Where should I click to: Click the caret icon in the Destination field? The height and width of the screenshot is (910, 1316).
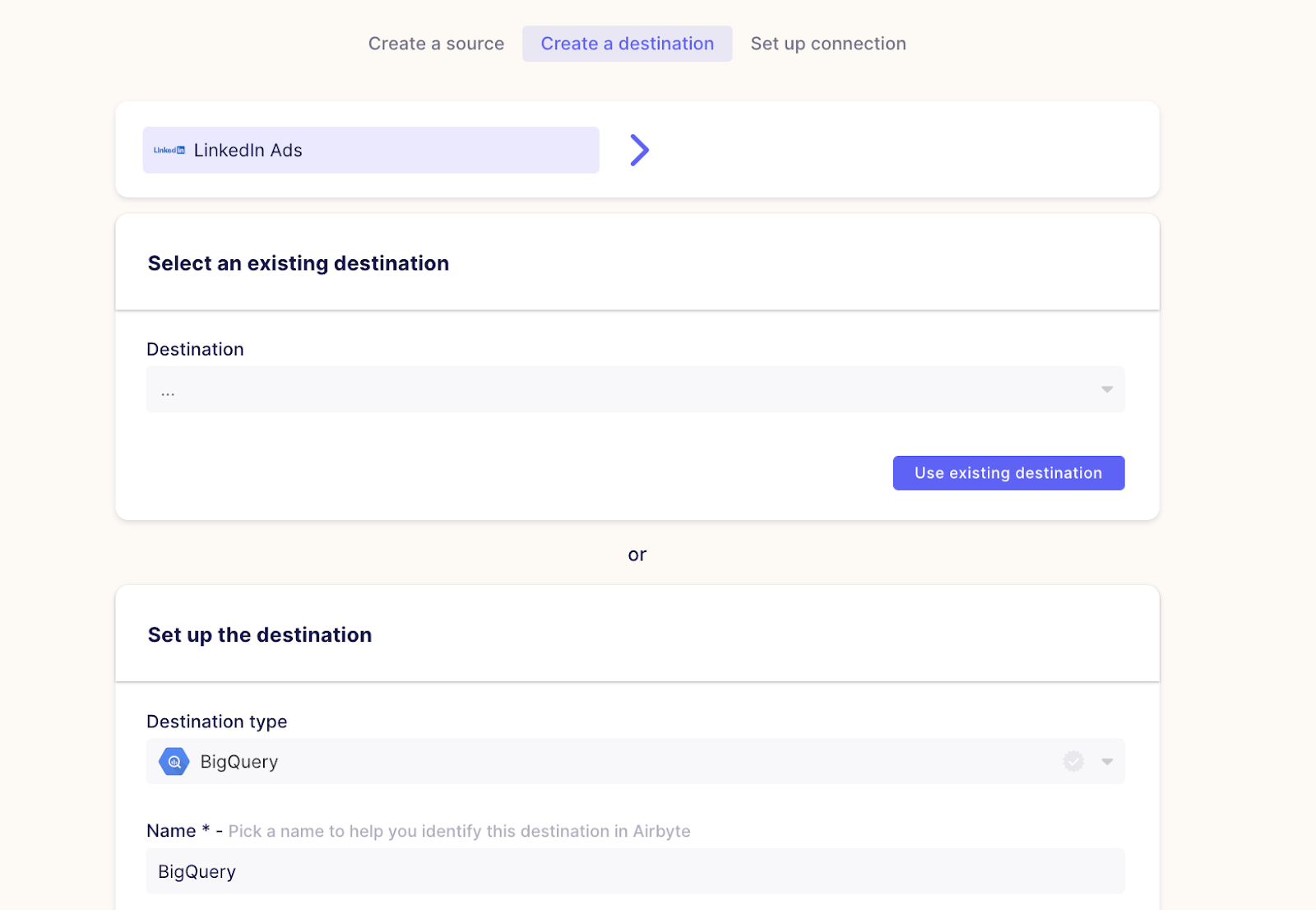(1105, 389)
